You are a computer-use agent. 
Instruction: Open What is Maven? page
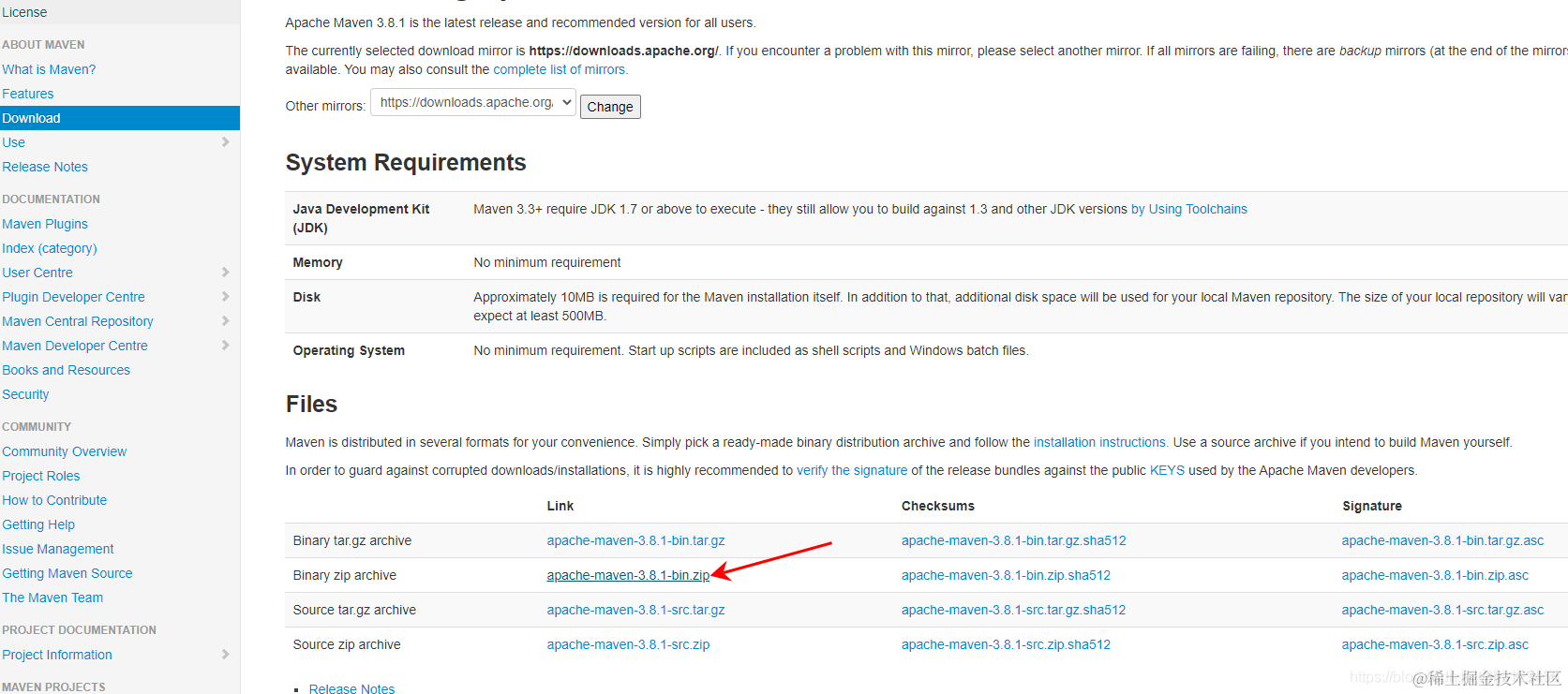click(x=49, y=69)
